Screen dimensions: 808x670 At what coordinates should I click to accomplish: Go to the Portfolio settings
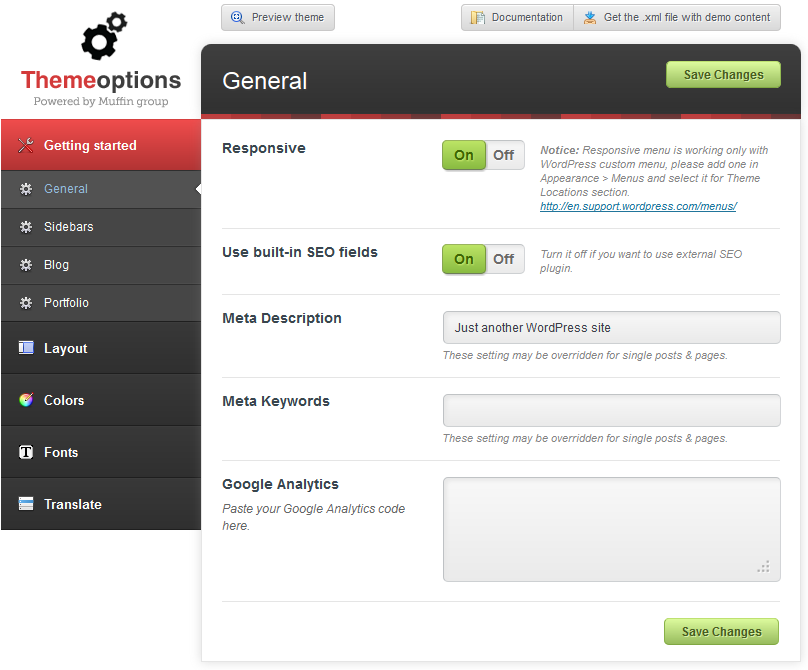101,303
